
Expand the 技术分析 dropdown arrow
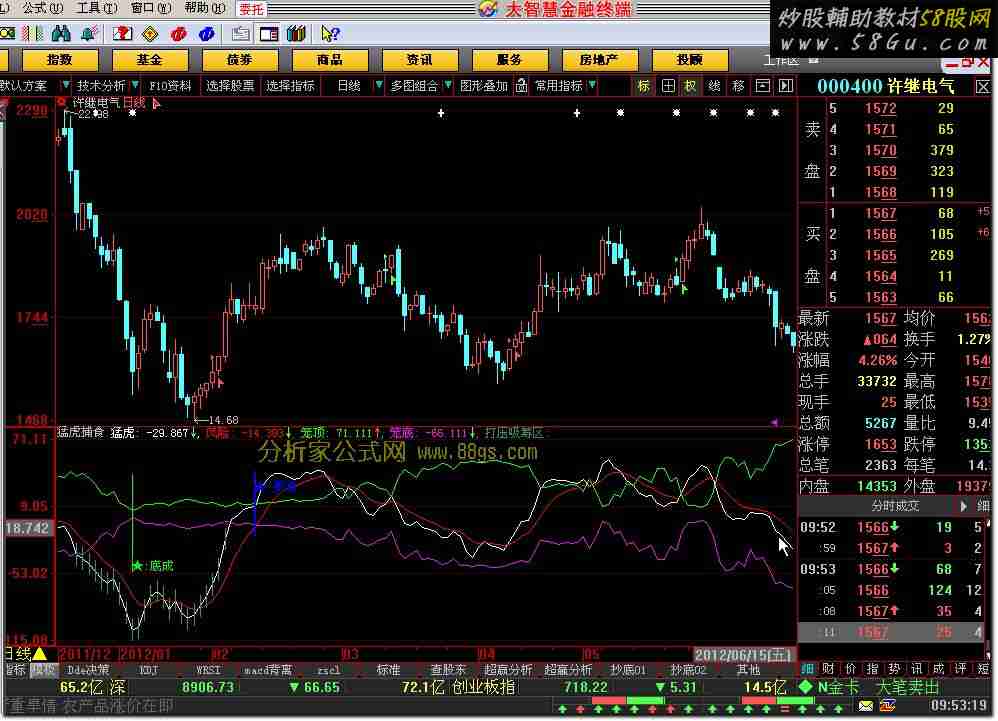pyautogui.click(x=134, y=85)
